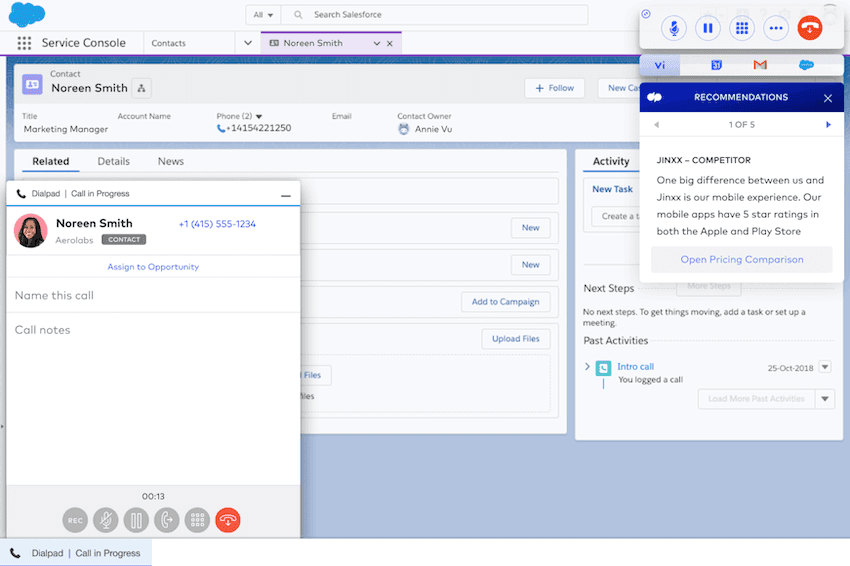
Task: Mute the microphone in the Dialpad call panel
Action: (105, 520)
